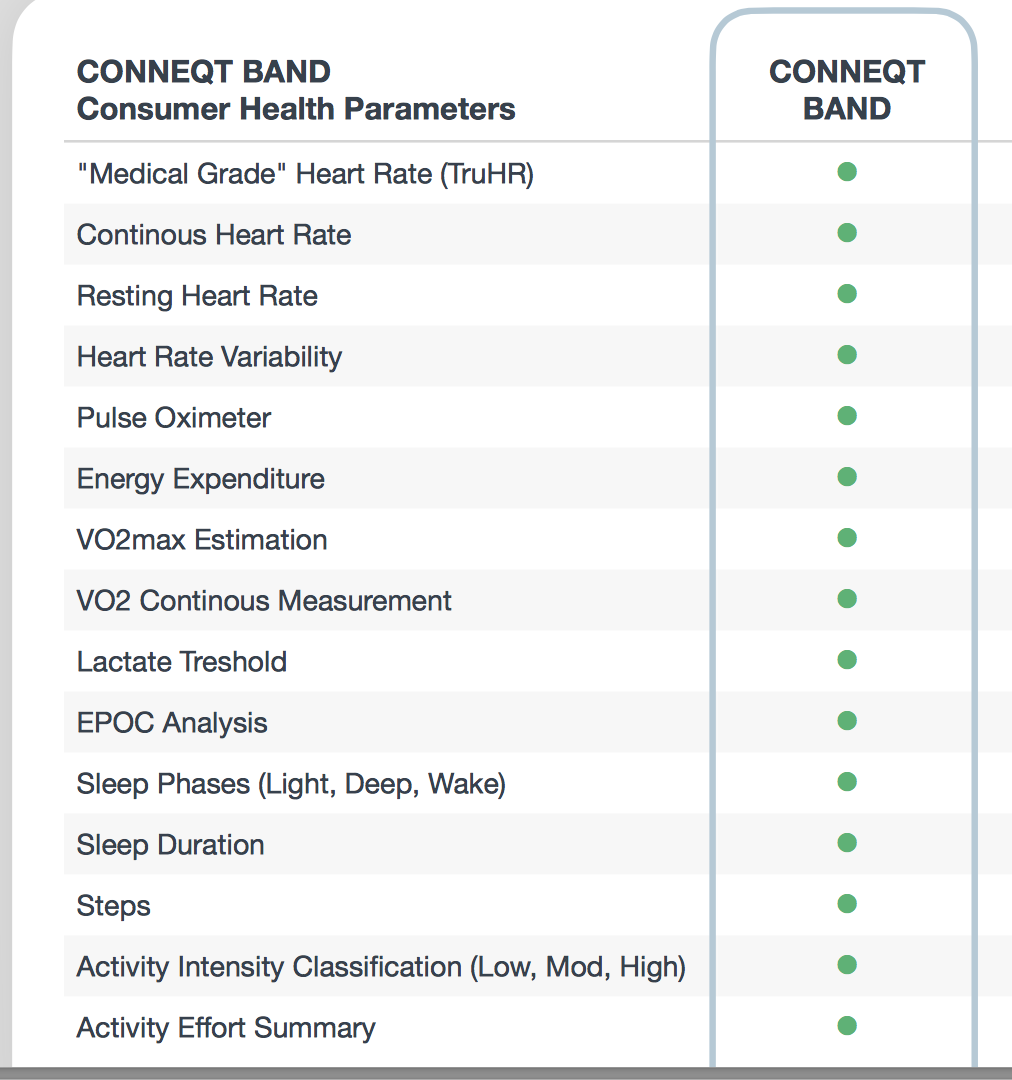
Task: Select the Activity Effort Summary text
Action: point(226,1028)
